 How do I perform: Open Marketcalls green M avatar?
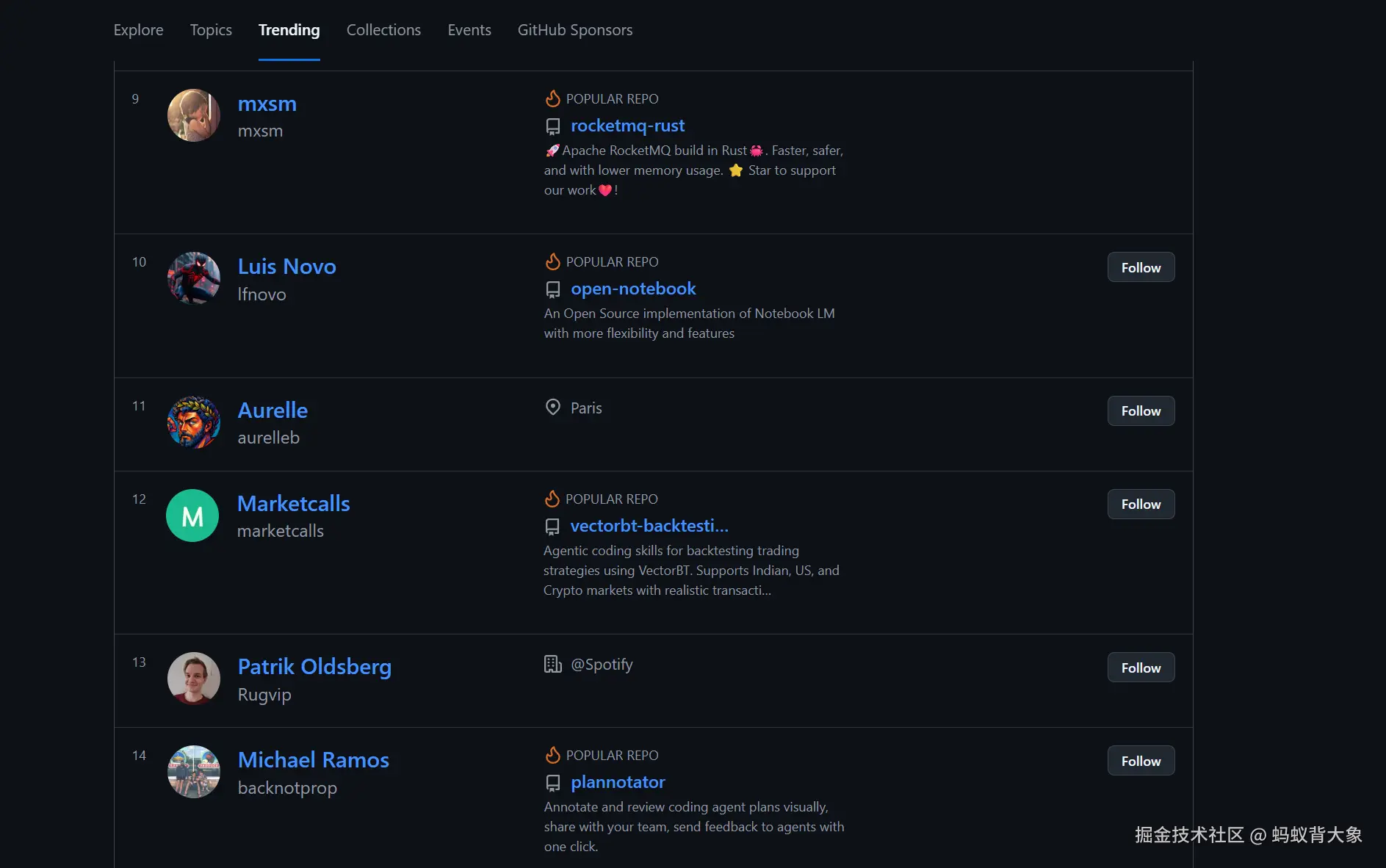coord(192,516)
